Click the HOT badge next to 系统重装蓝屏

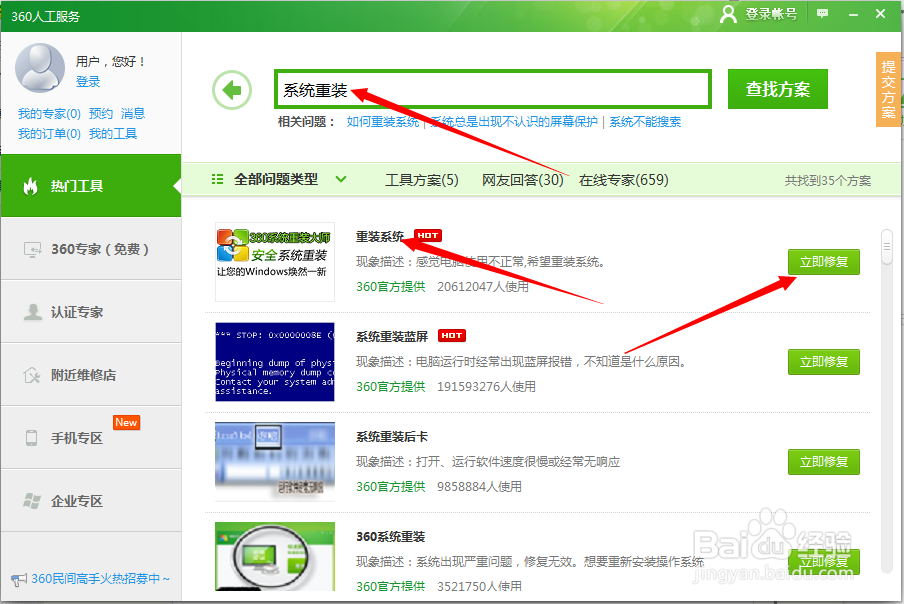452,335
